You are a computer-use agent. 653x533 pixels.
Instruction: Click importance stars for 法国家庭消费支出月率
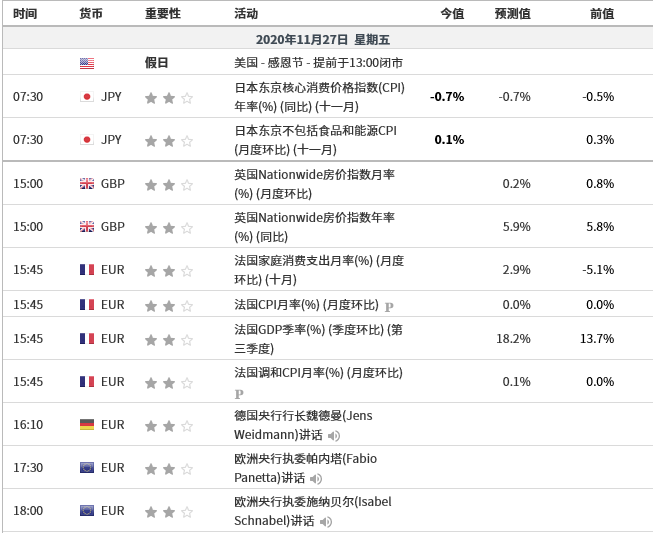pos(169,271)
